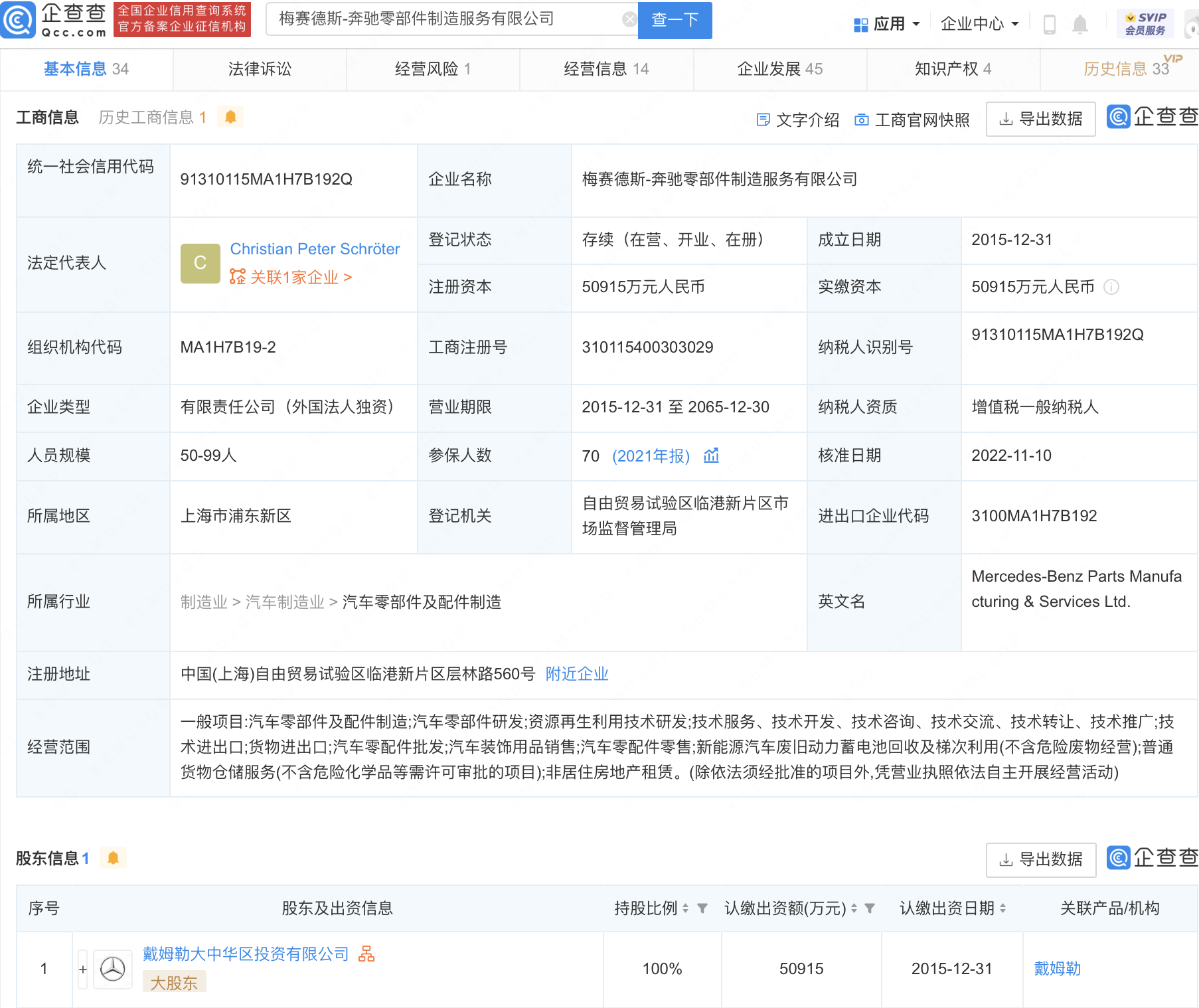Switch to the 基本信息 tab

86,69
